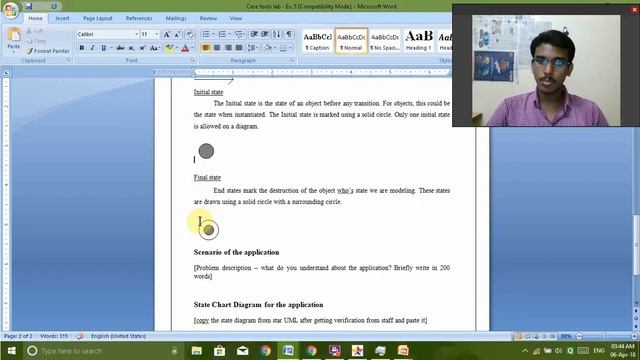Click the Windows search box
Viewport: 640px width, 360px height.
[100, 351]
